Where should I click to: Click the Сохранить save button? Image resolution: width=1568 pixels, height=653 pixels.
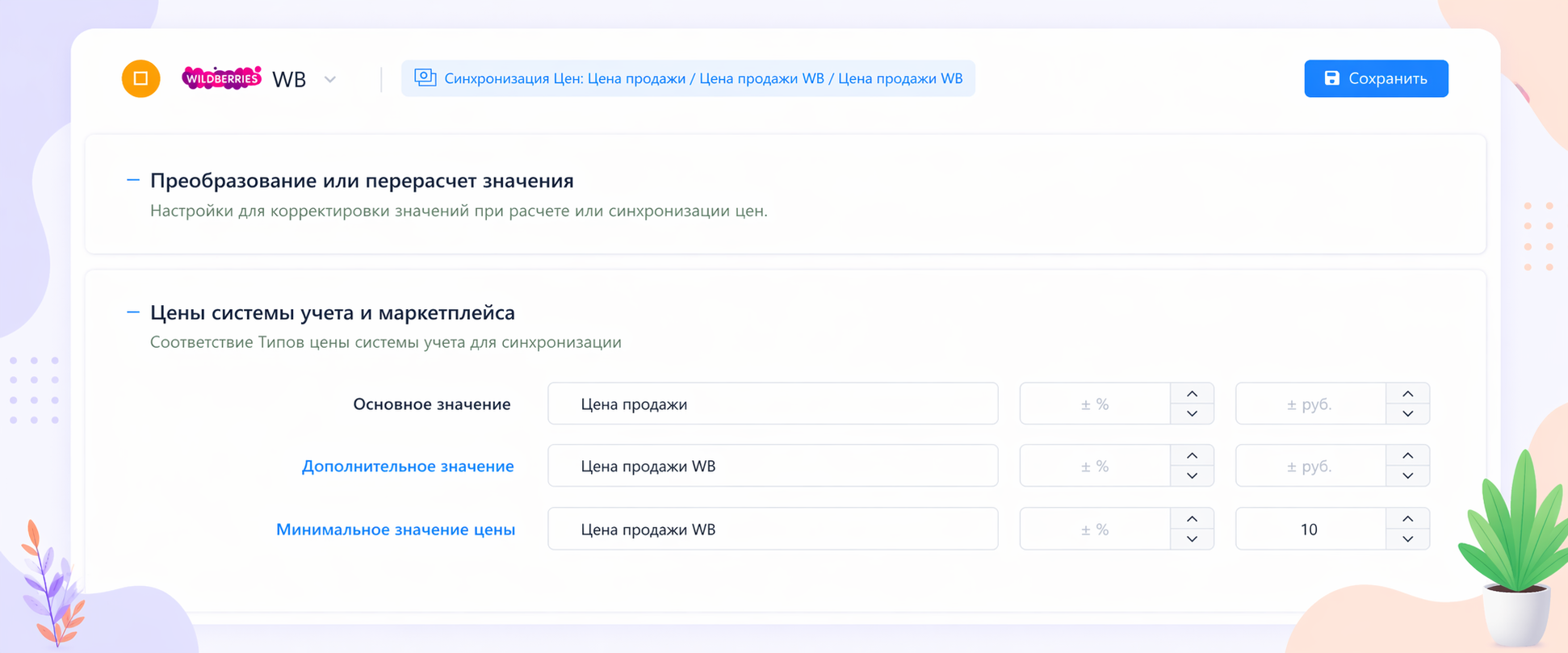(x=1376, y=78)
